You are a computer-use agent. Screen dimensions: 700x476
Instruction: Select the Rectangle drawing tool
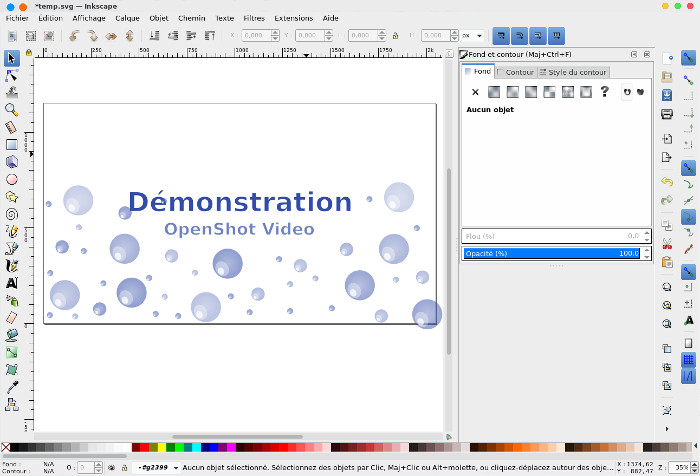[12, 144]
